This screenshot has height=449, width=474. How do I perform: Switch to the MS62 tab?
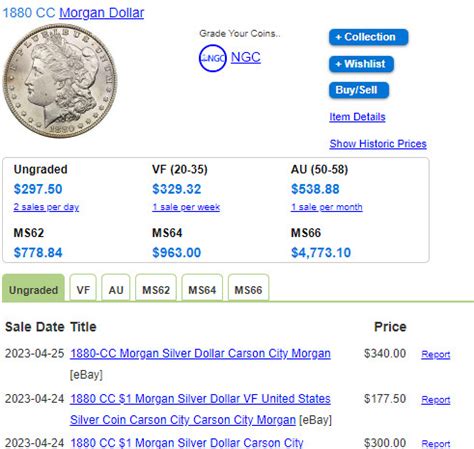click(x=156, y=289)
